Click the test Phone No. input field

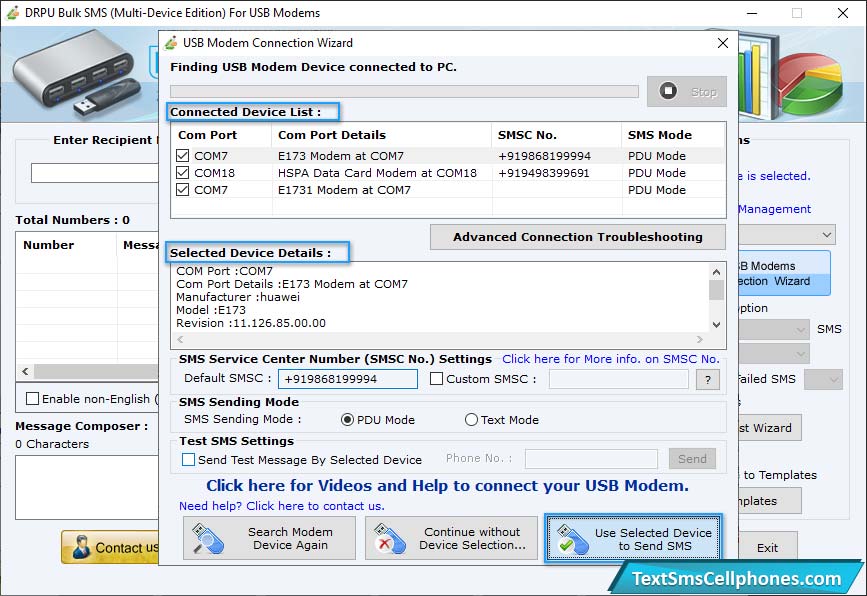[x=591, y=458]
